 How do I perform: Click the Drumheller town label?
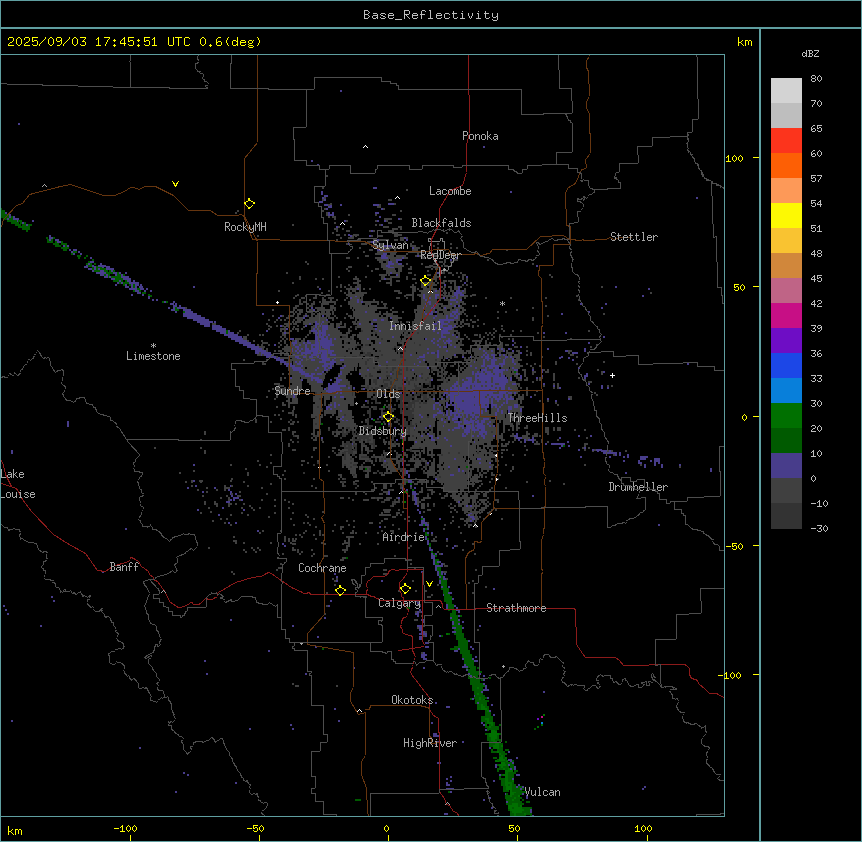coord(638,487)
